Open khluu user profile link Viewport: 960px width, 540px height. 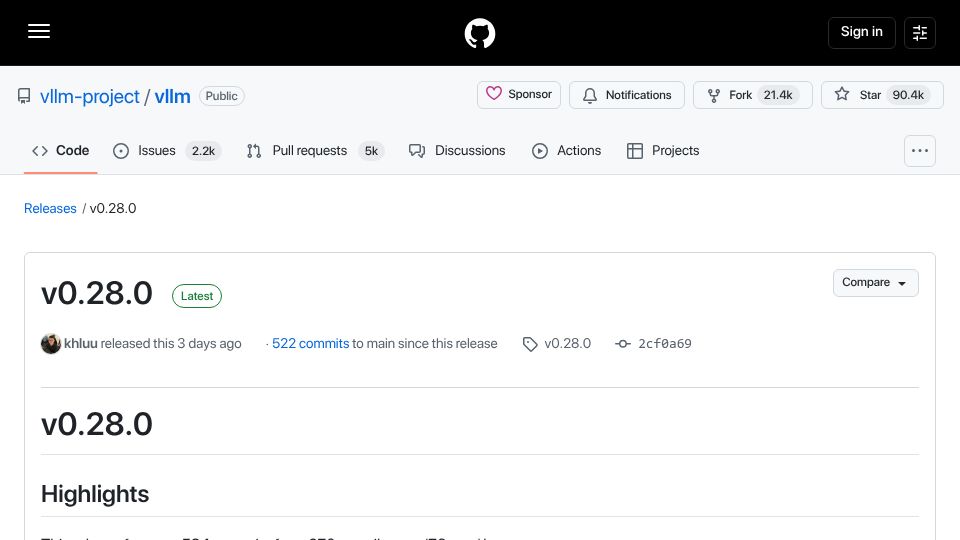[x=81, y=343]
